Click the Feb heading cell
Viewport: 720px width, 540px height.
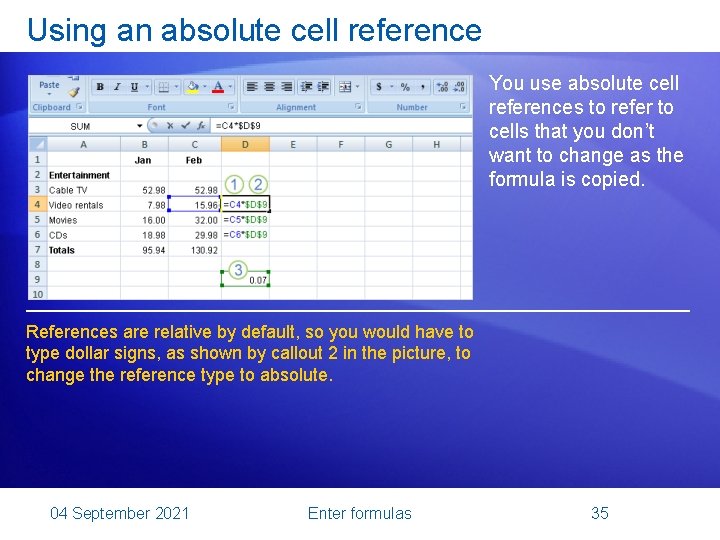click(x=195, y=160)
